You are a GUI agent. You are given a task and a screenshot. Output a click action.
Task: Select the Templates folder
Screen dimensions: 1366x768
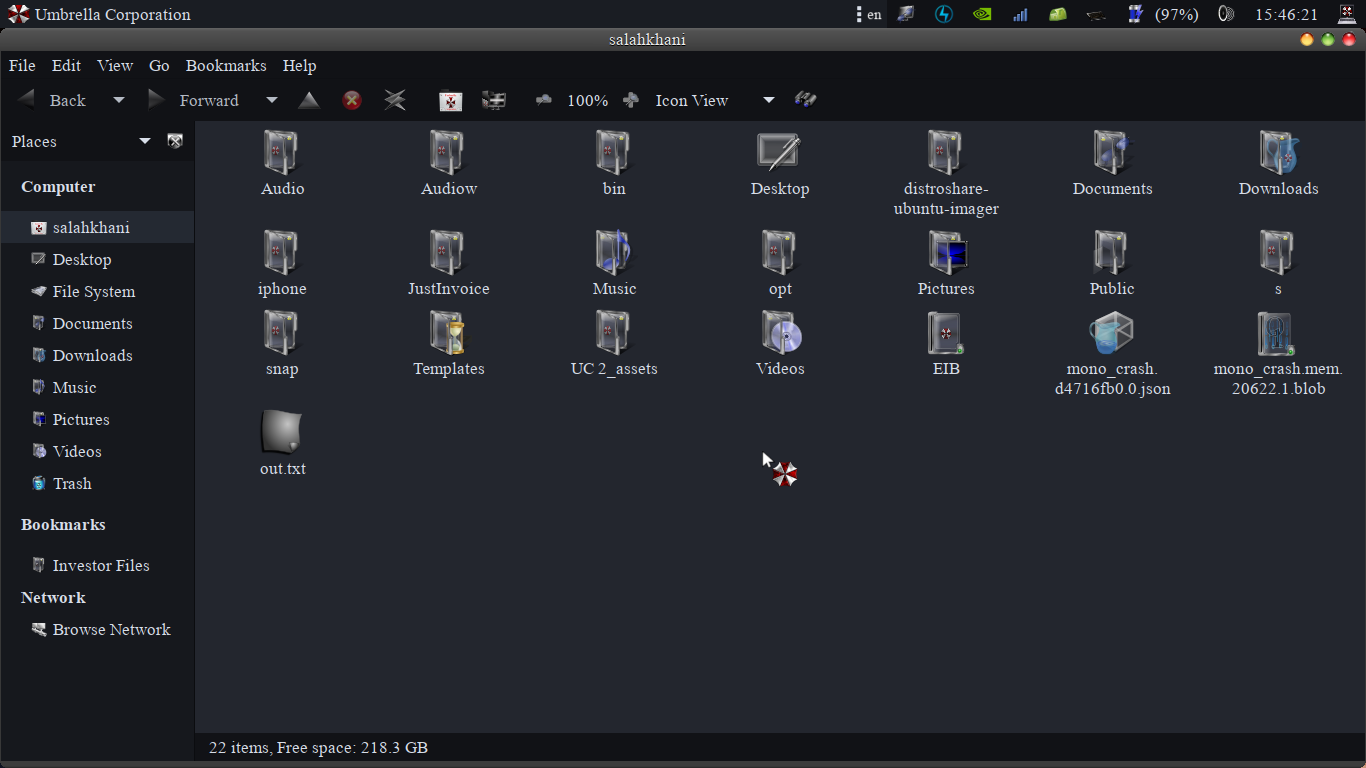[x=449, y=344]
